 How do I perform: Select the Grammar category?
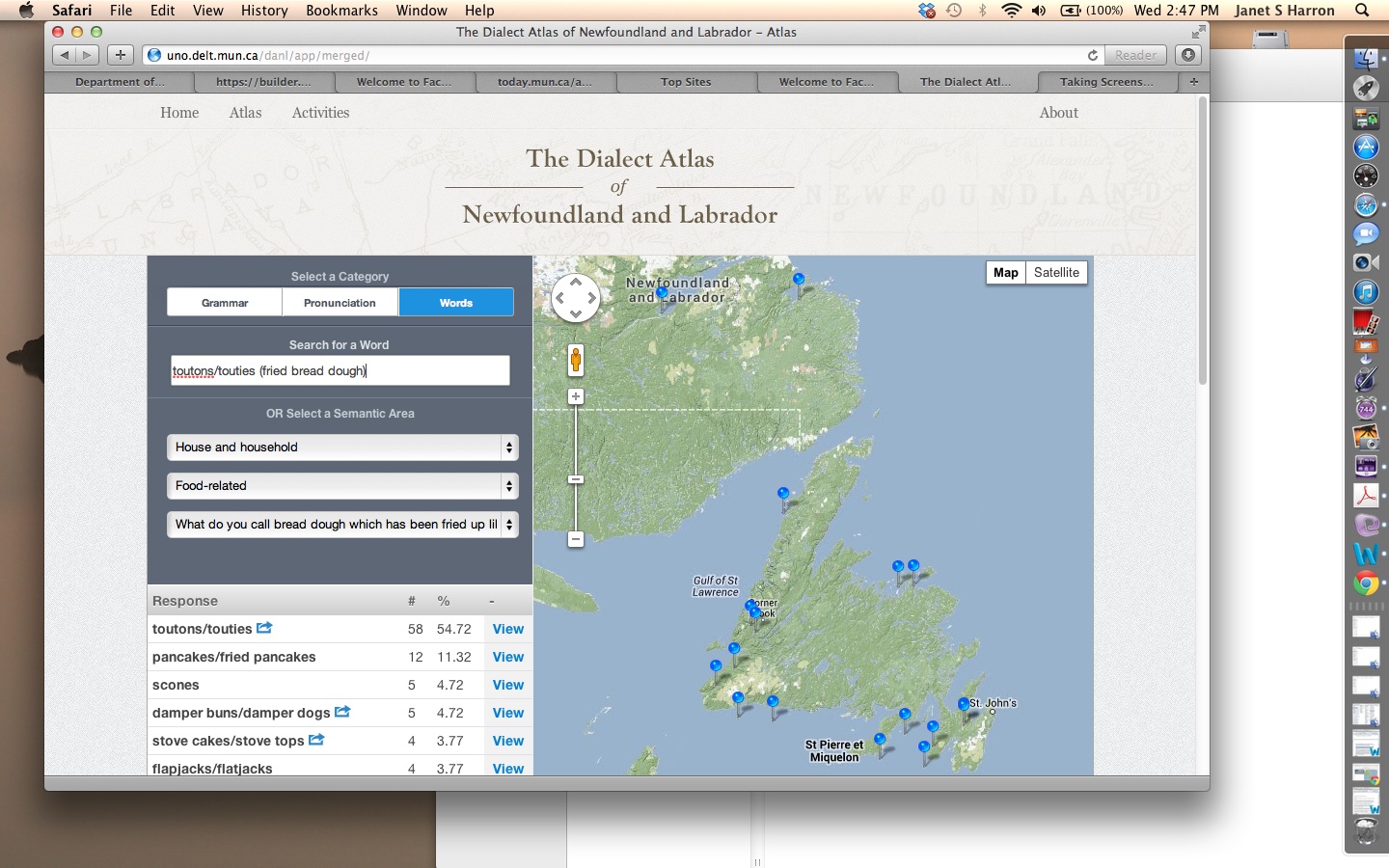[225, 303]
